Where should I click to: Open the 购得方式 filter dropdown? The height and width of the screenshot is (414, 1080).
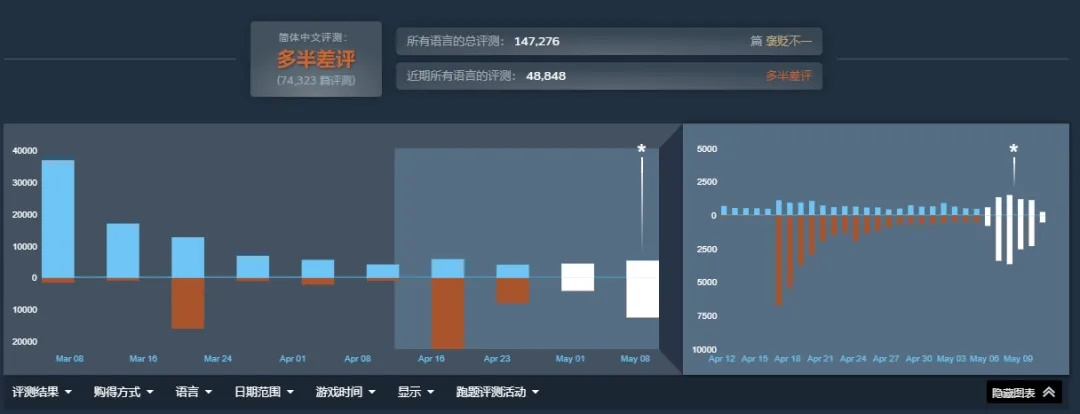tap(124, 392)
